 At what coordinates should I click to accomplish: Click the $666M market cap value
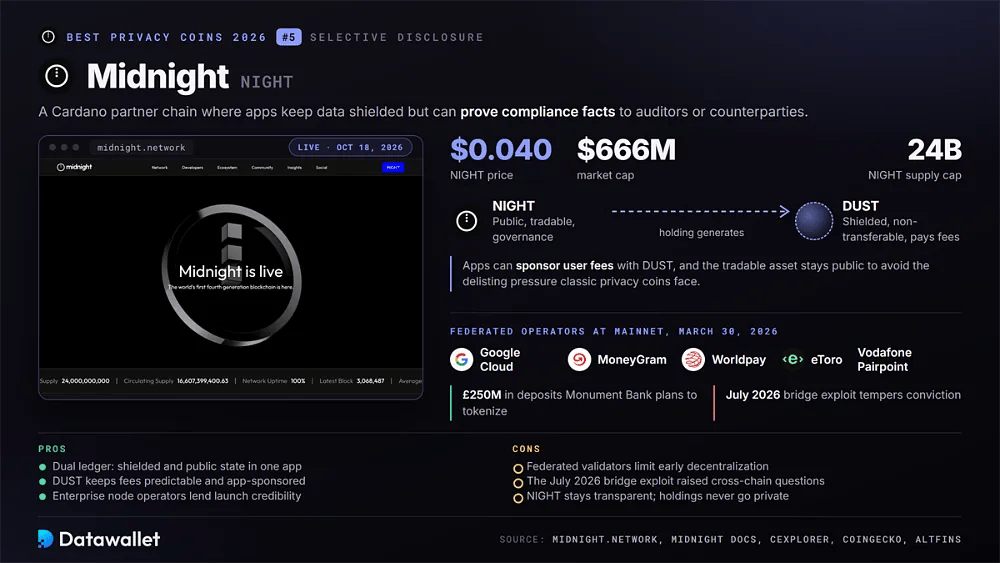626,150
